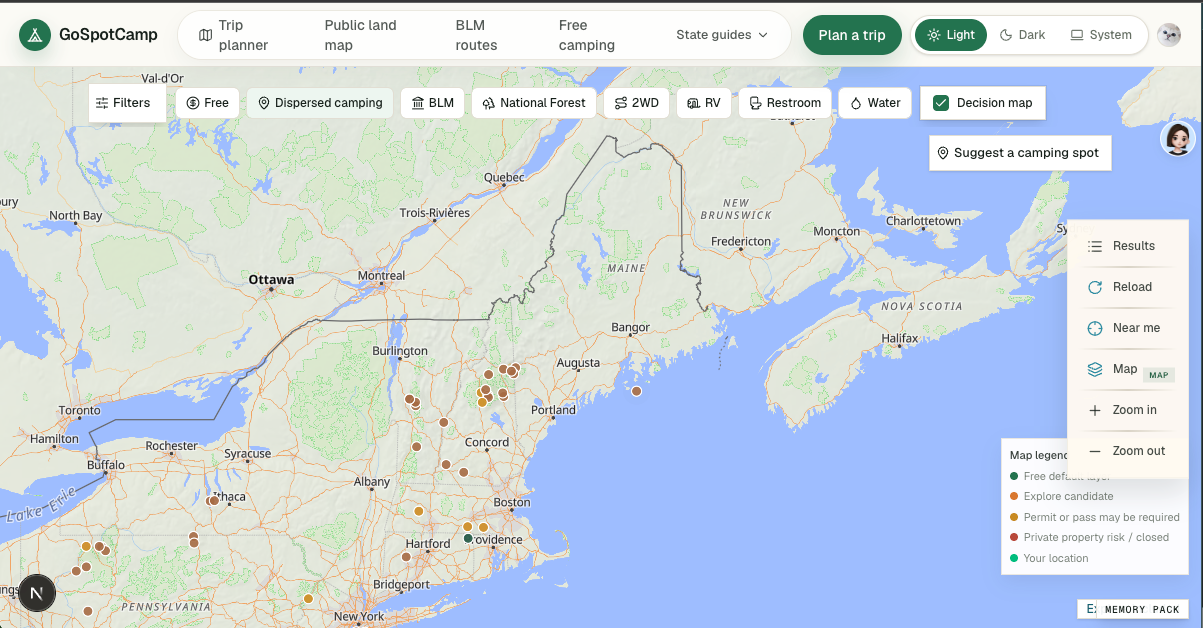Click the Memory Pack badge
This screenshot has width=1203, height=628.
pyautogui.click(x=1142, y=609)
